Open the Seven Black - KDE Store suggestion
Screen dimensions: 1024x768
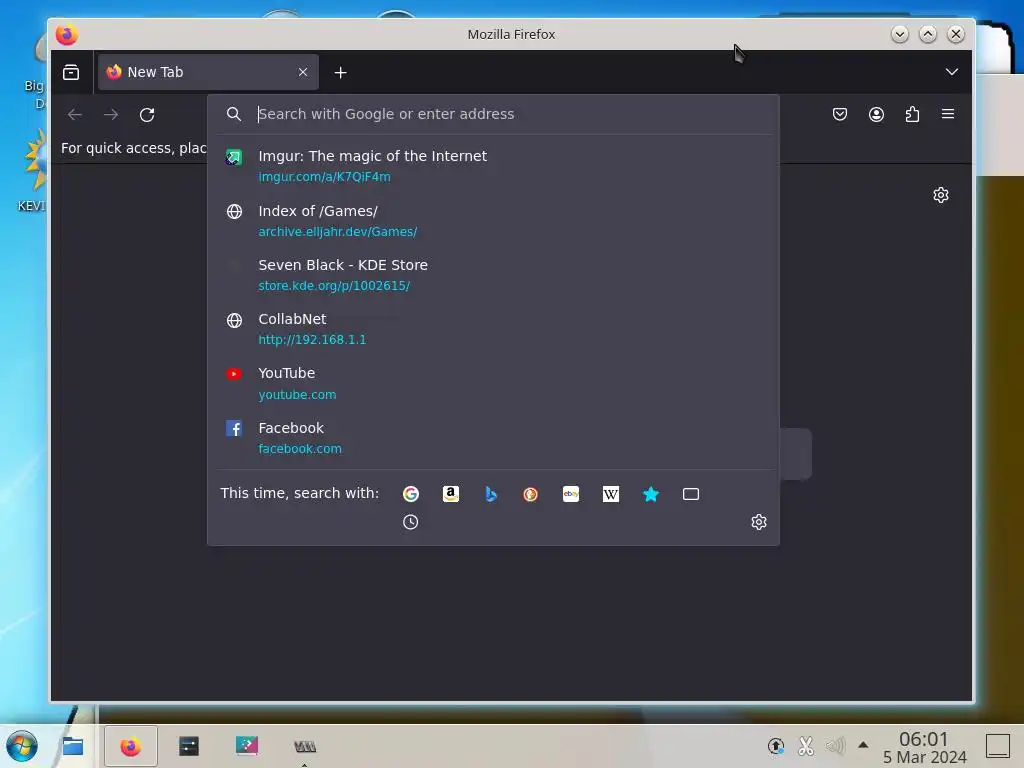(x=494, y=275)
